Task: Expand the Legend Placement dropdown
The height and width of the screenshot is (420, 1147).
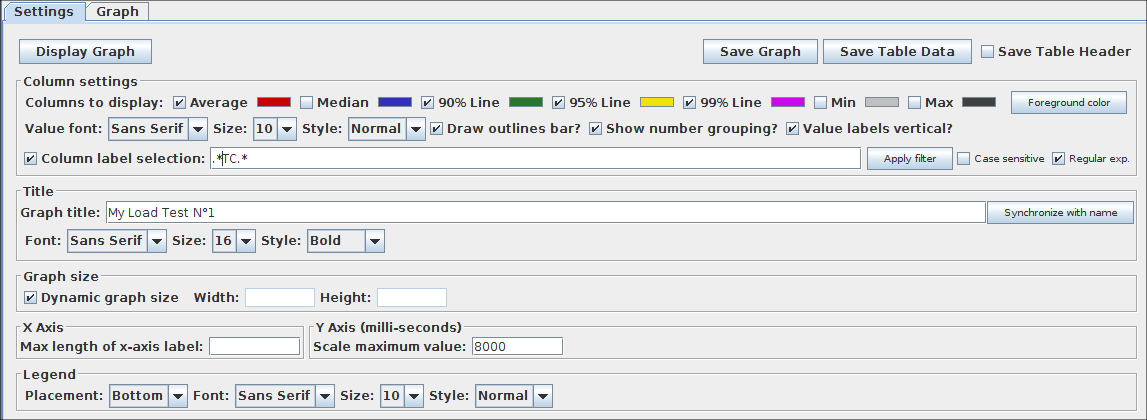Action: coord(148,396)
